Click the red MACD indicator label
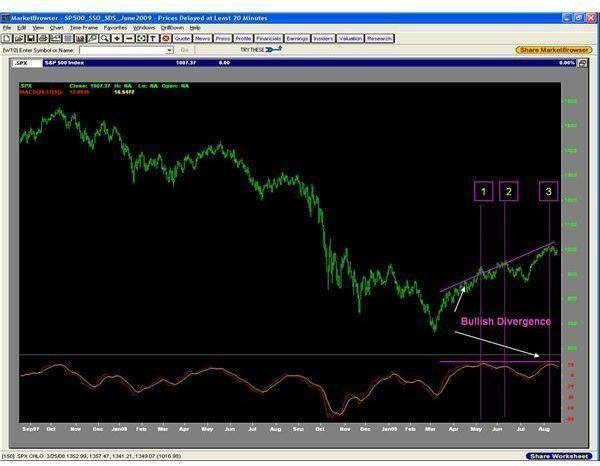The height and width of the screenshot is (466, 600). coord(41,92)
